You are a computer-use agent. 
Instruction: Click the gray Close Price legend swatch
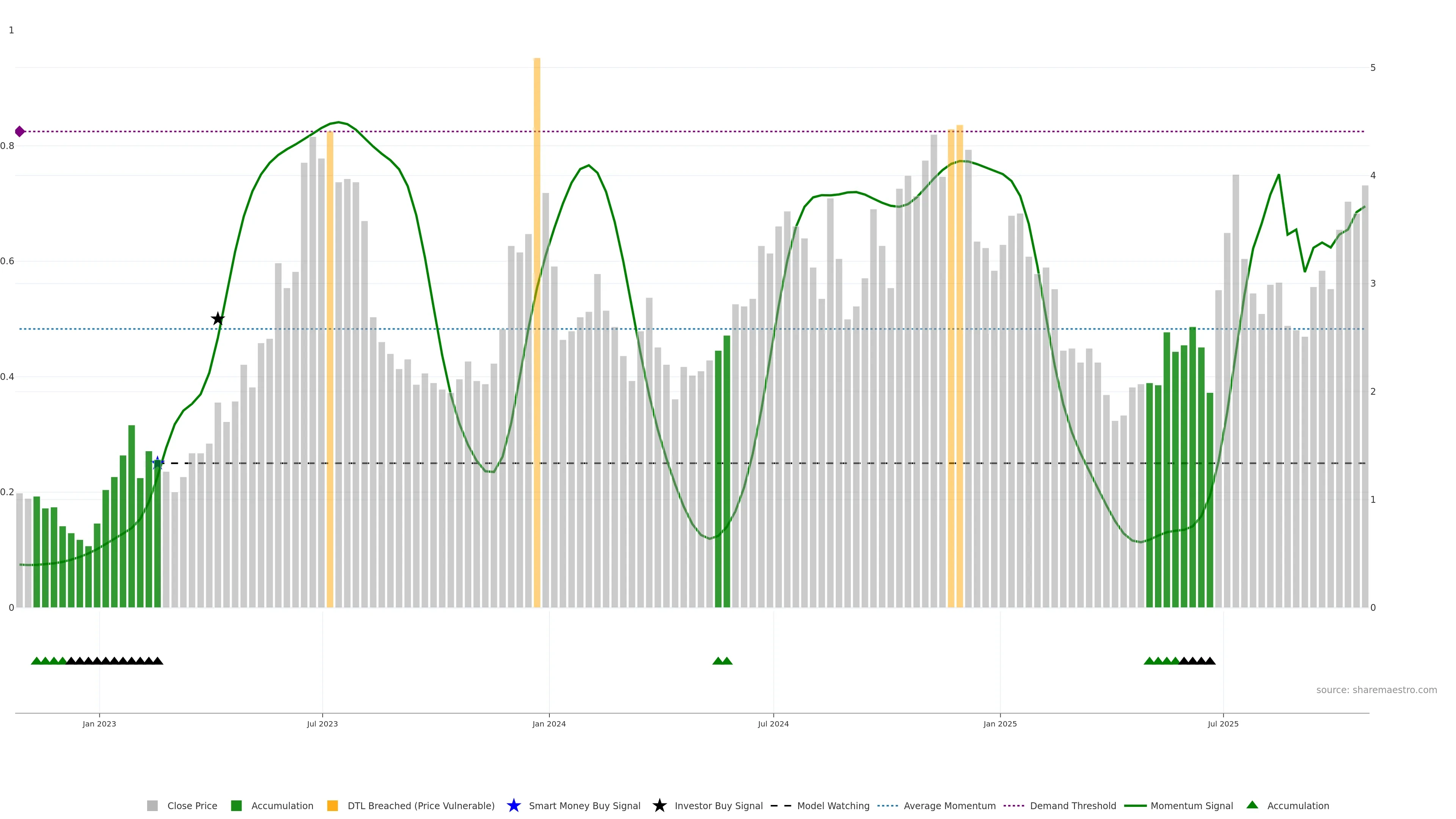pyautogui.click(x=152, y=805)
